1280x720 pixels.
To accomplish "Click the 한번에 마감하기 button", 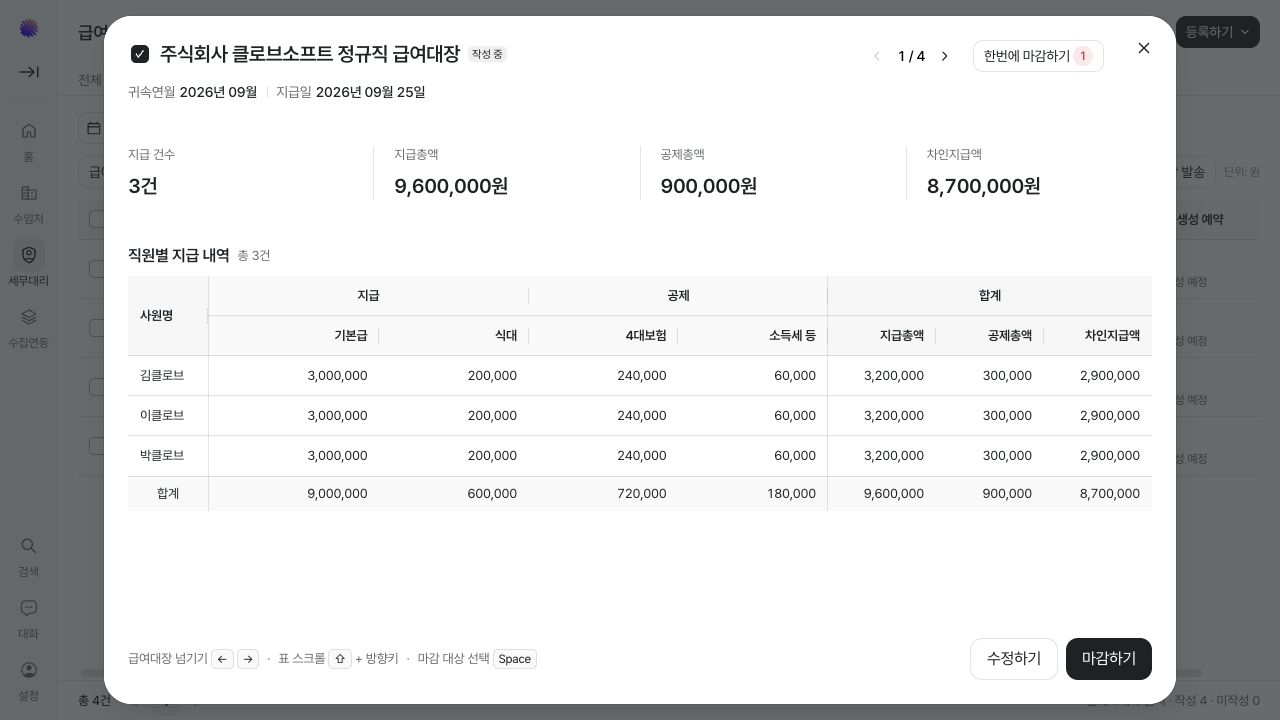I will tap(1038, 56).
